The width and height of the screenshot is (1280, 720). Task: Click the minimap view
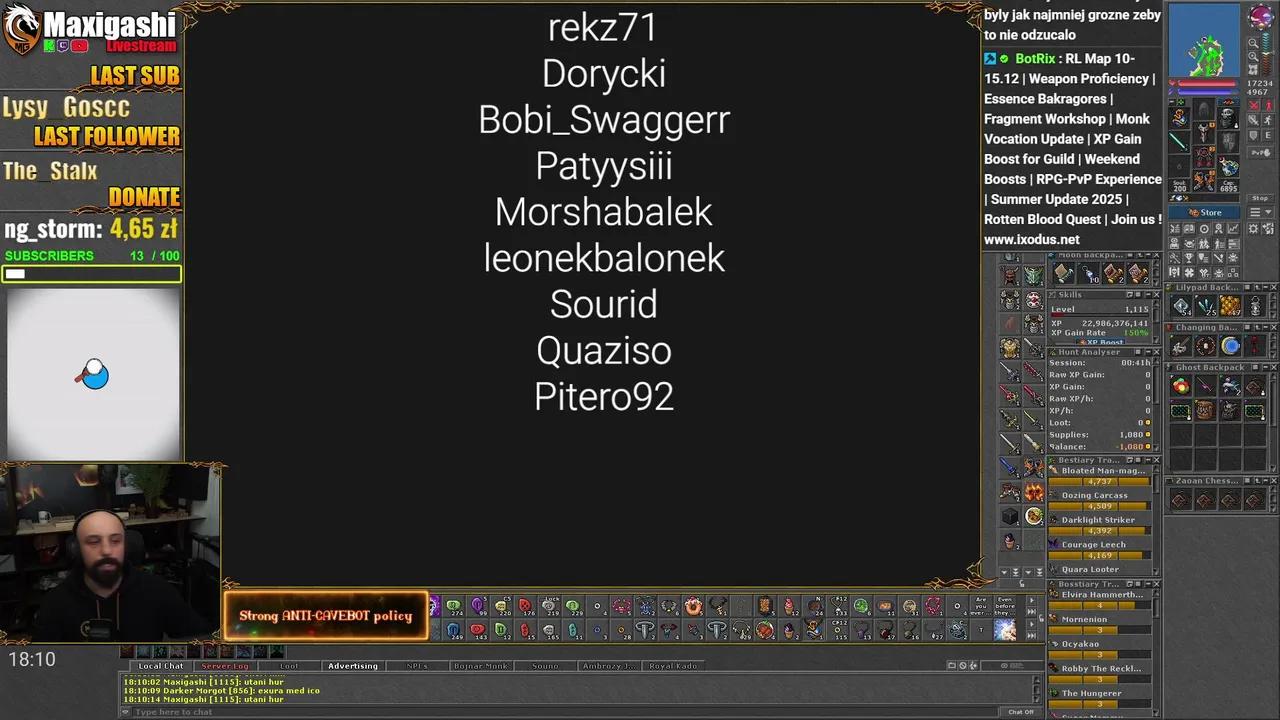pyautogui.click(x=1205, y=40)
